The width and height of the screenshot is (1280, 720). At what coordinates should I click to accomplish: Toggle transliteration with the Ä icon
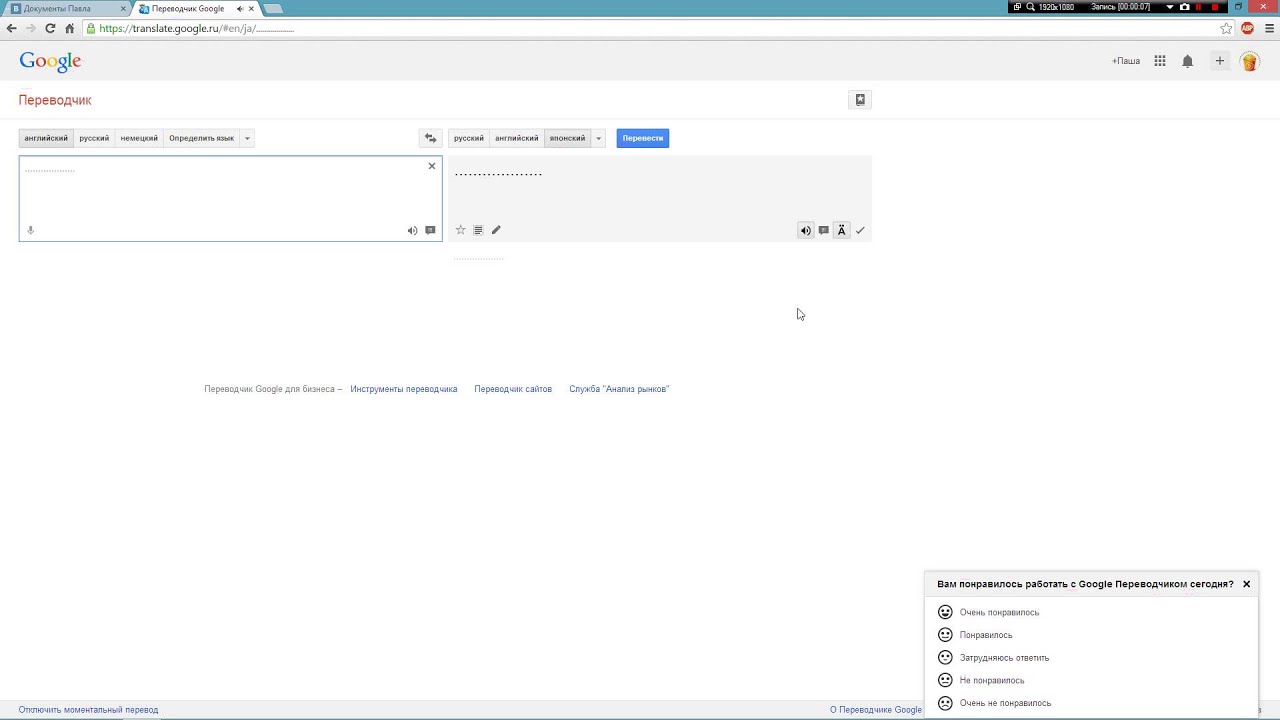tap(841, 230)
